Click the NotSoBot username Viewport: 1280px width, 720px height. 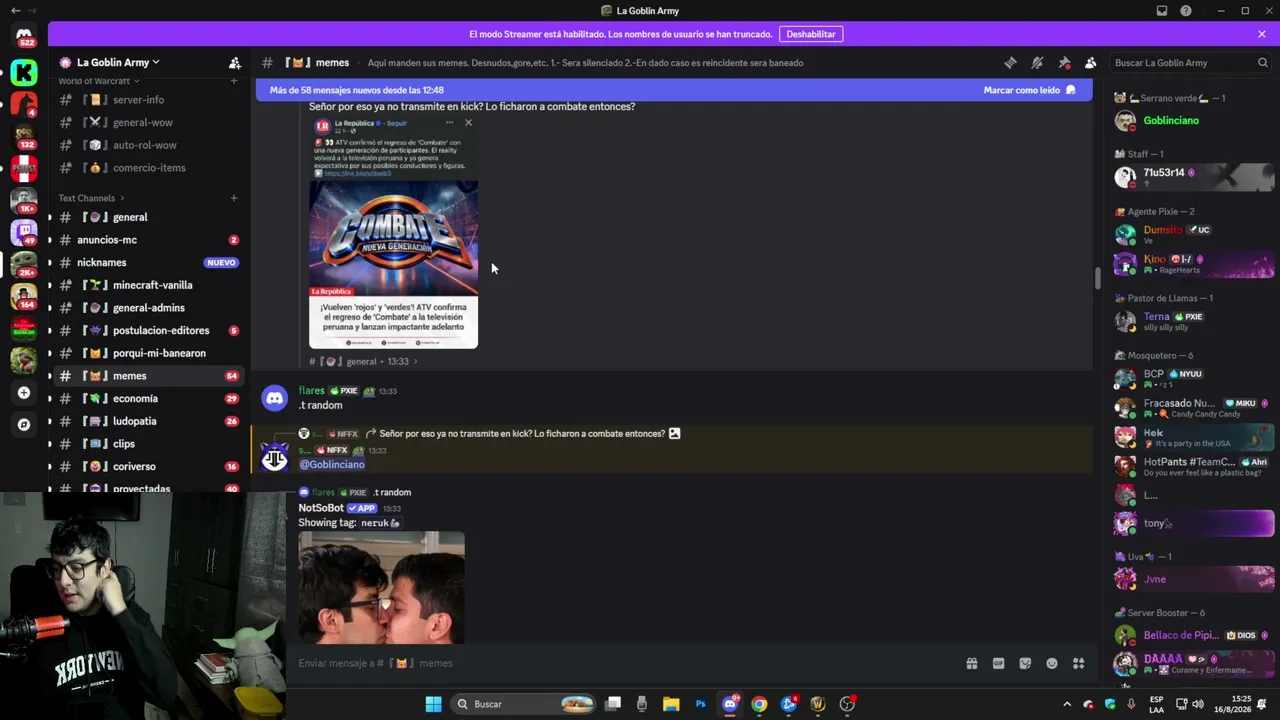click(x=321, y=508)
